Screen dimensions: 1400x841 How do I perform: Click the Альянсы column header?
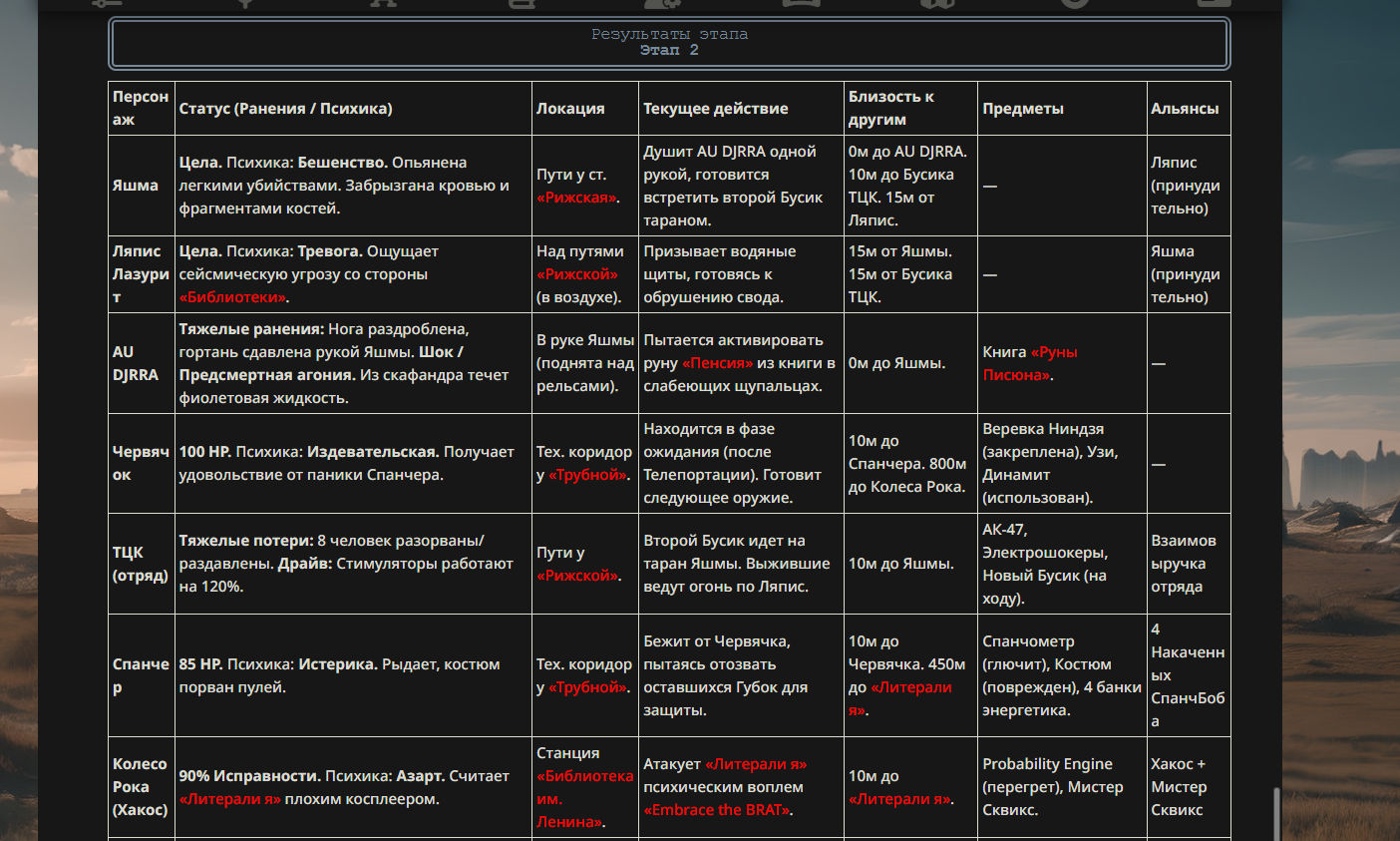[1185, 109]
